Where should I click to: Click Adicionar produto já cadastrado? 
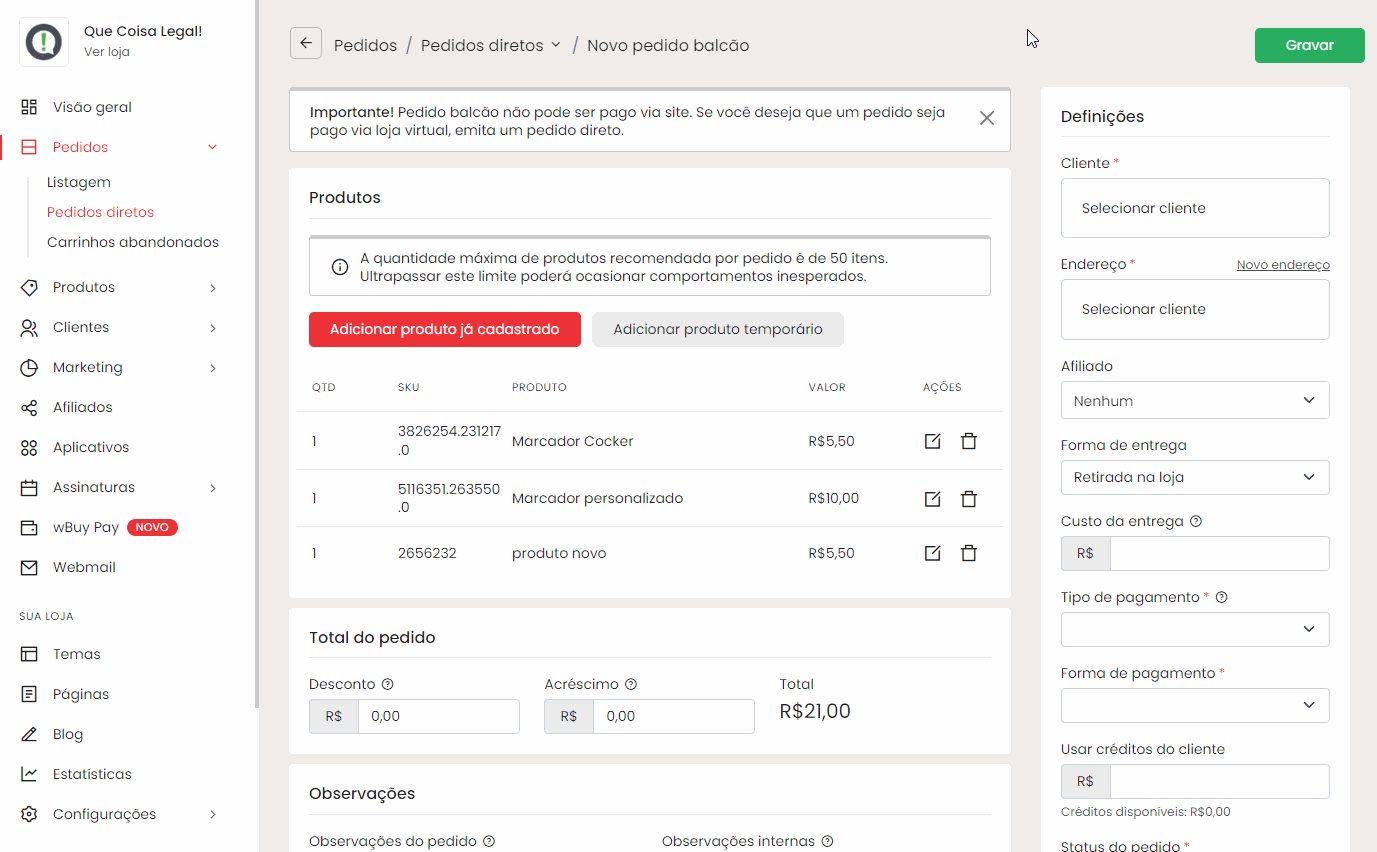point(444,329)
